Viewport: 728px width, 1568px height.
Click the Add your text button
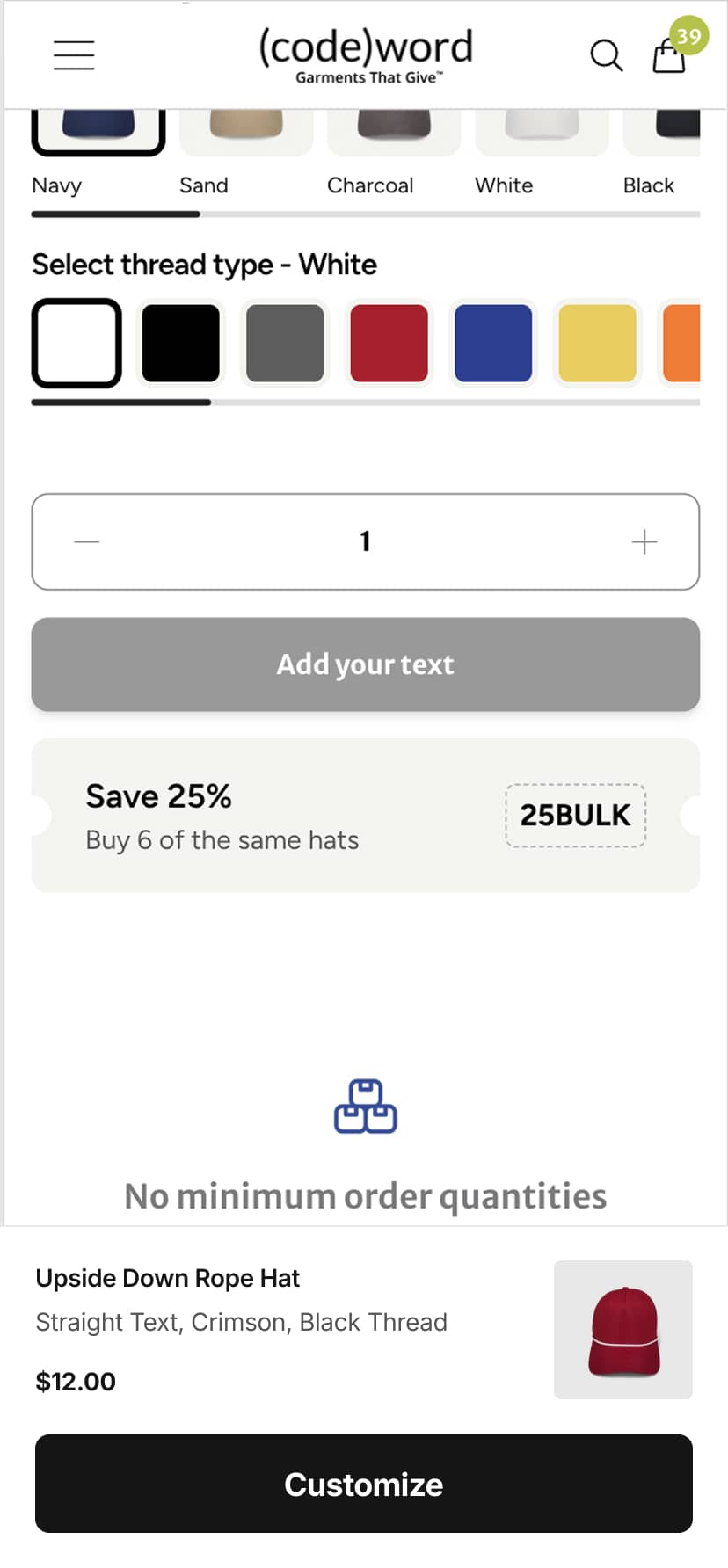click(x=364, y=664)
